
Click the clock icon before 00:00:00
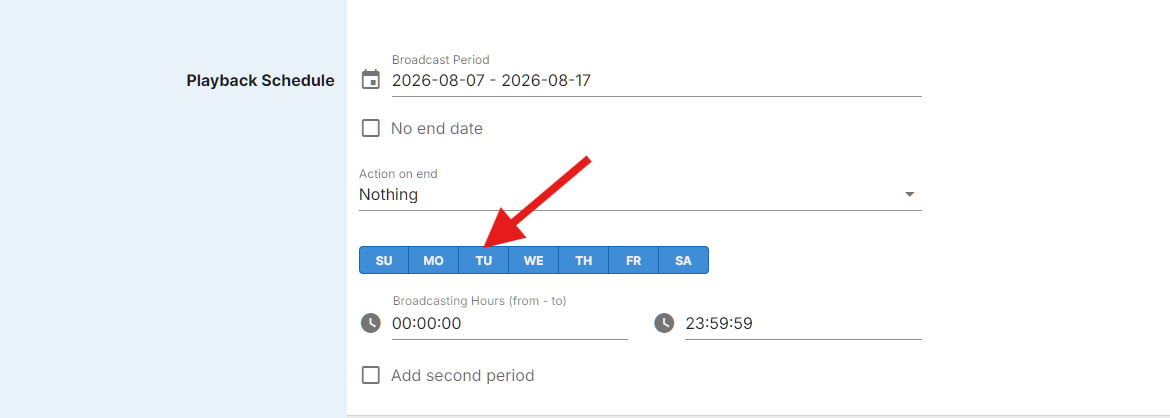point(371,323)
